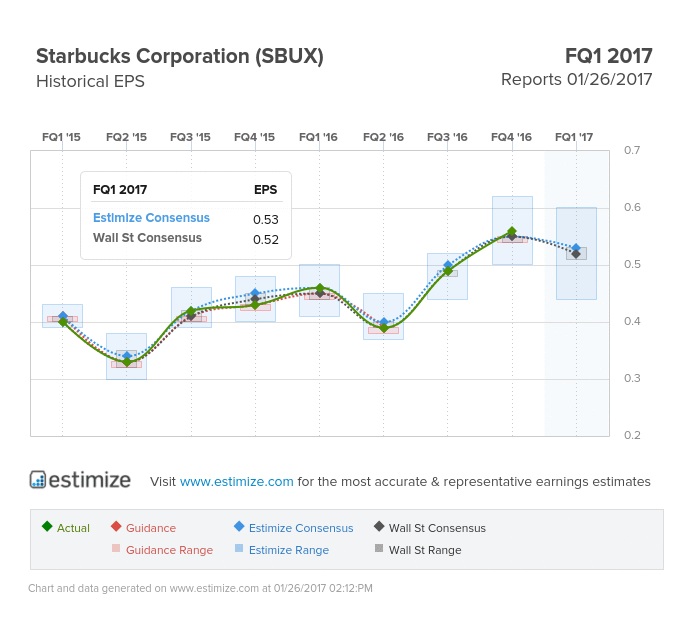Click the FQ4 '16 actual EPS green diamond
The height and width of the screenshot is (620, 685).
click(x=512, y=232)
